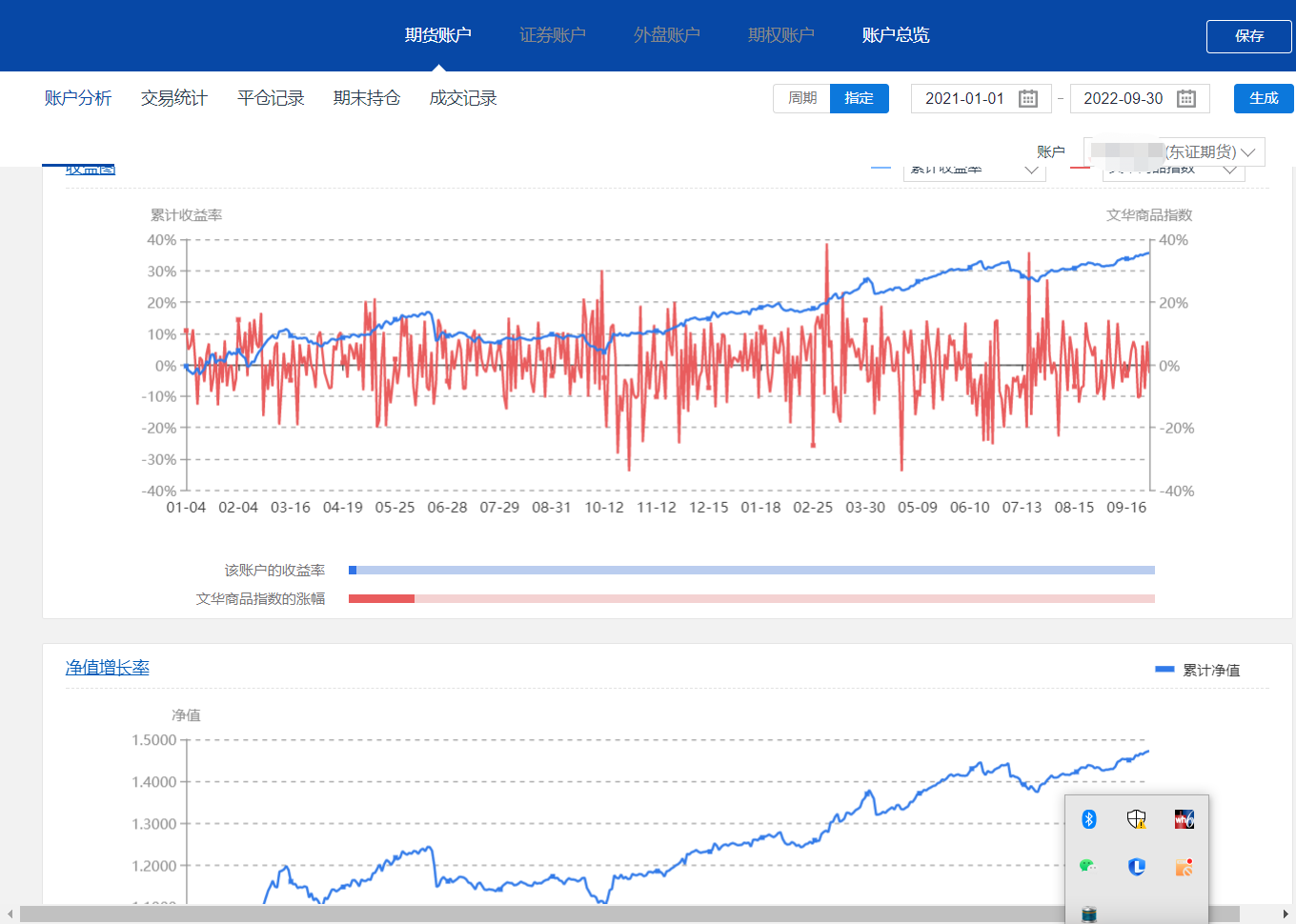This screenshot has width=1296, height=924.
Task: Open the 交易统计 sub-tab
Action: [174, 98]
